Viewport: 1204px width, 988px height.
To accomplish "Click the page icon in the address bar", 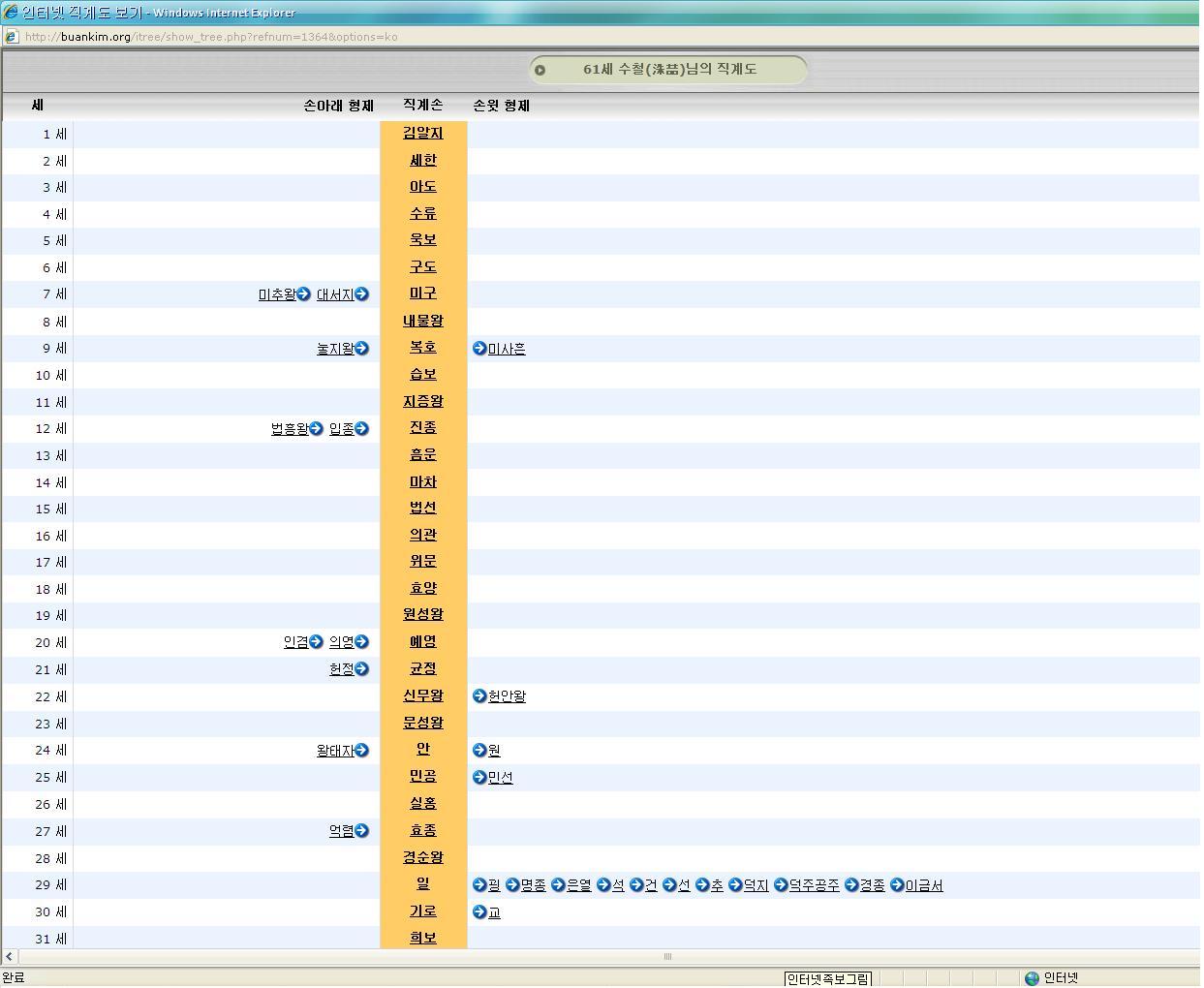I will point(11,37).
